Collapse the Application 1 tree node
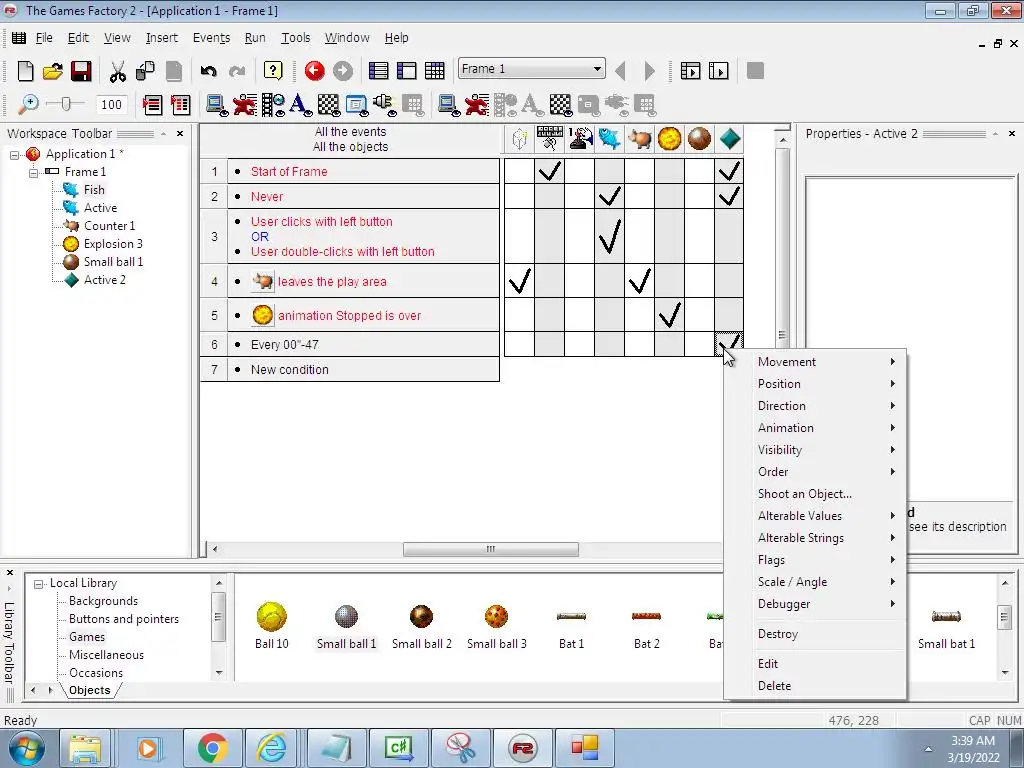Viewport: 1024px width, 768px height. point(14,155)
